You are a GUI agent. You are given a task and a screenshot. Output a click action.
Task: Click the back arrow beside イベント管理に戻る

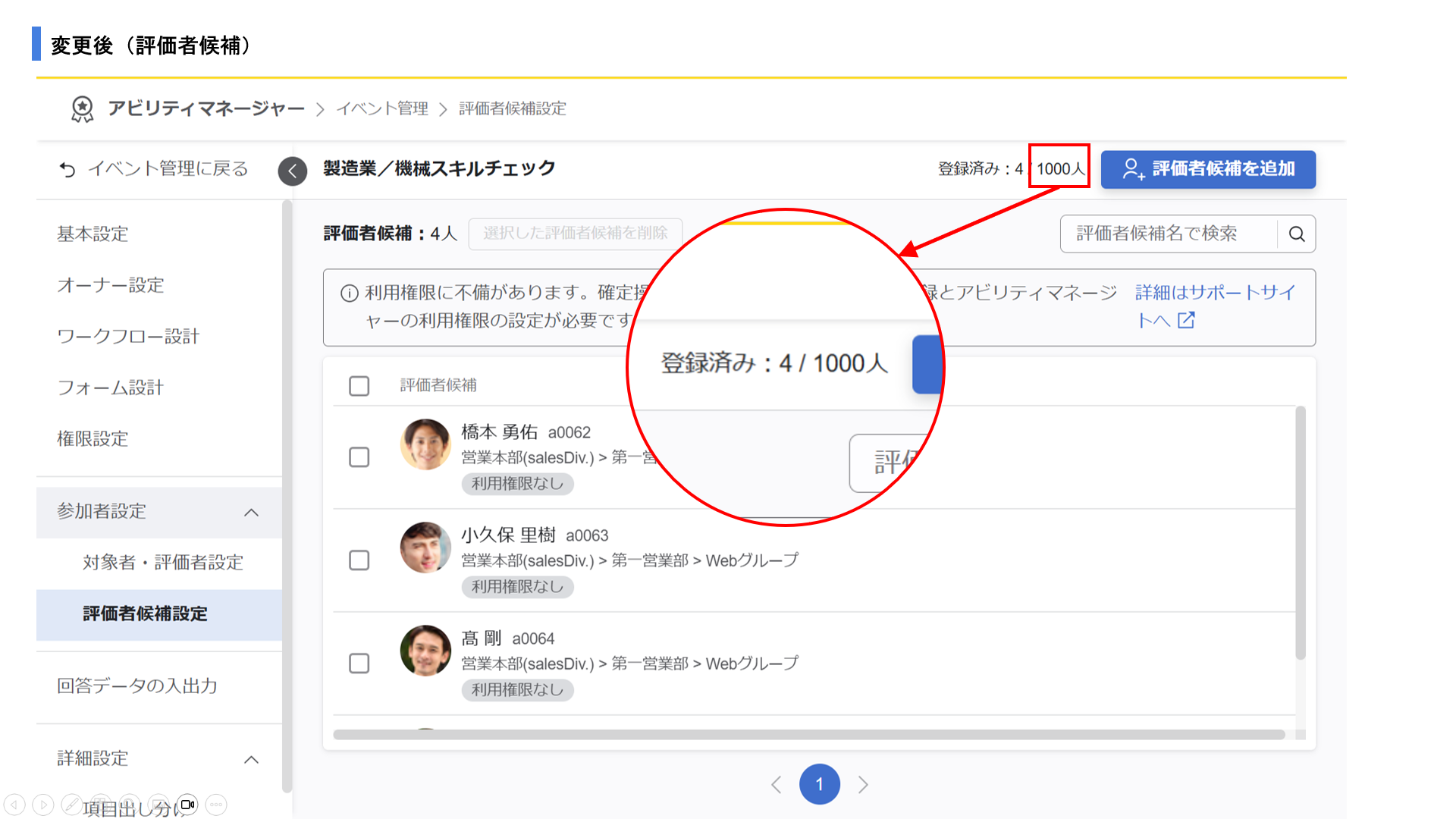[x=67, y=169]
